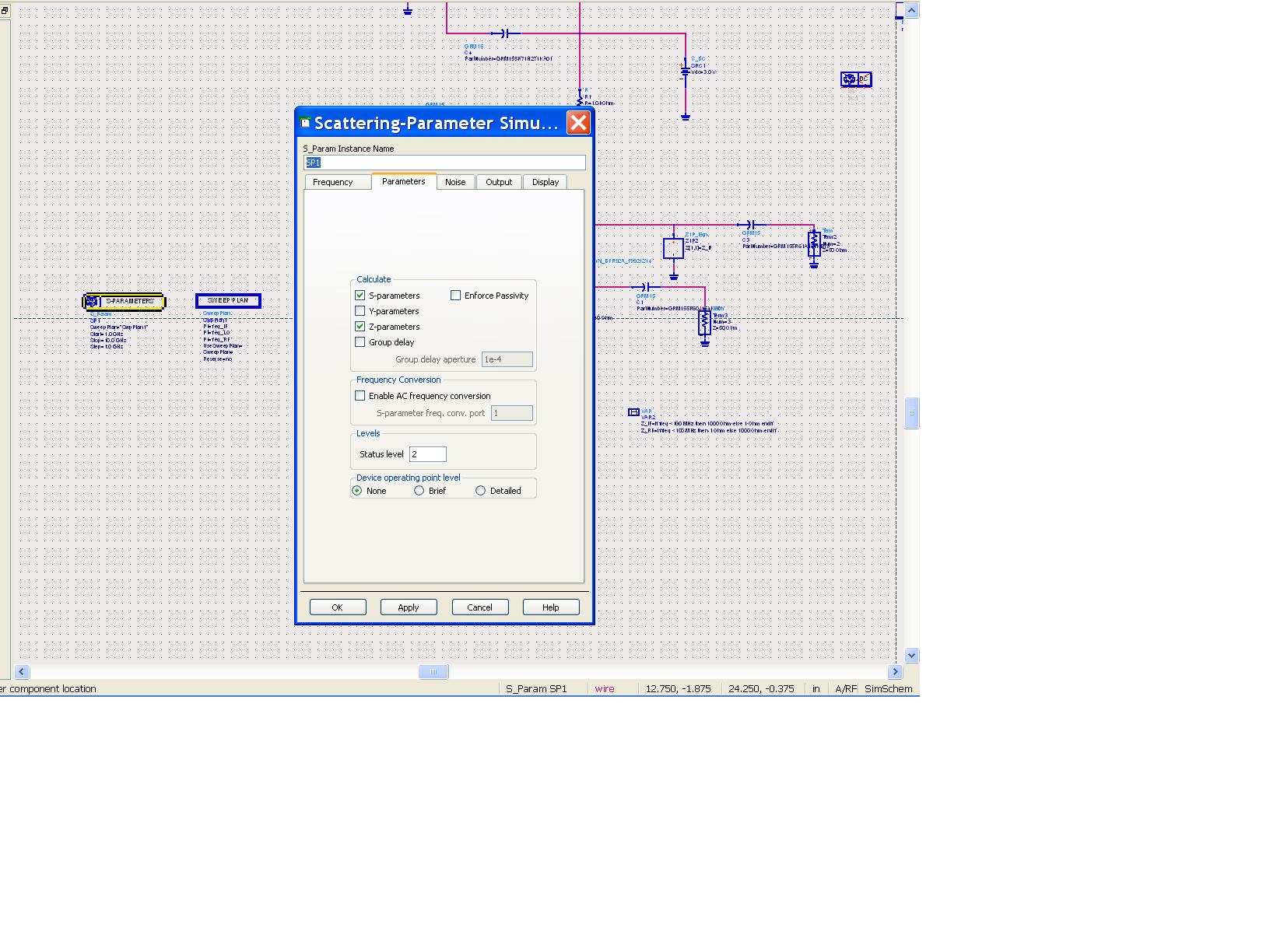This screenshot has width=1270, height=952.
Task: Open the Noise tab
Action: coord(456,182)
